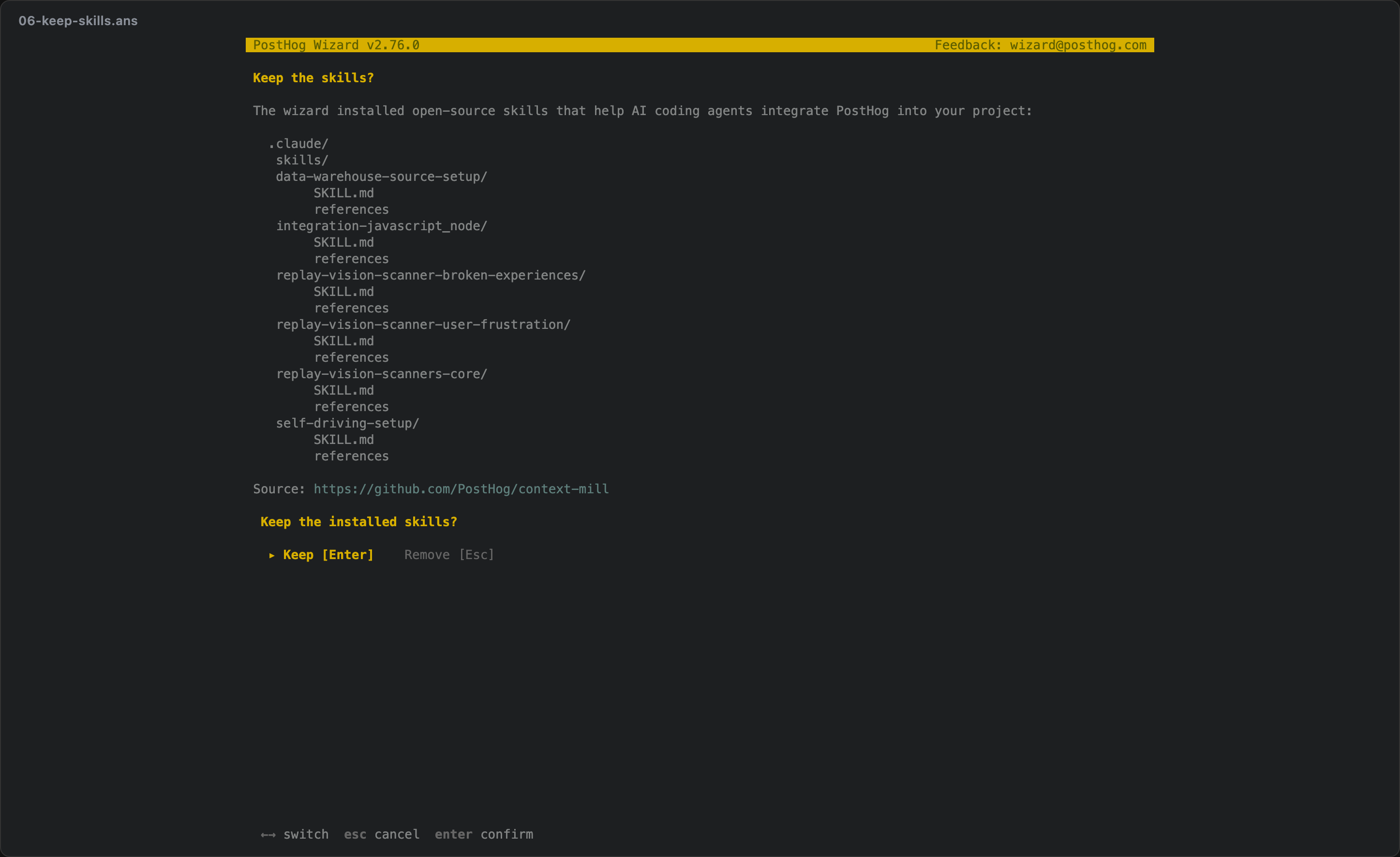The height and width of the screenshot is (857, 1400).
Task: Click the "Keep the installed skills?" prompt
Action: [x=359, y=522]
